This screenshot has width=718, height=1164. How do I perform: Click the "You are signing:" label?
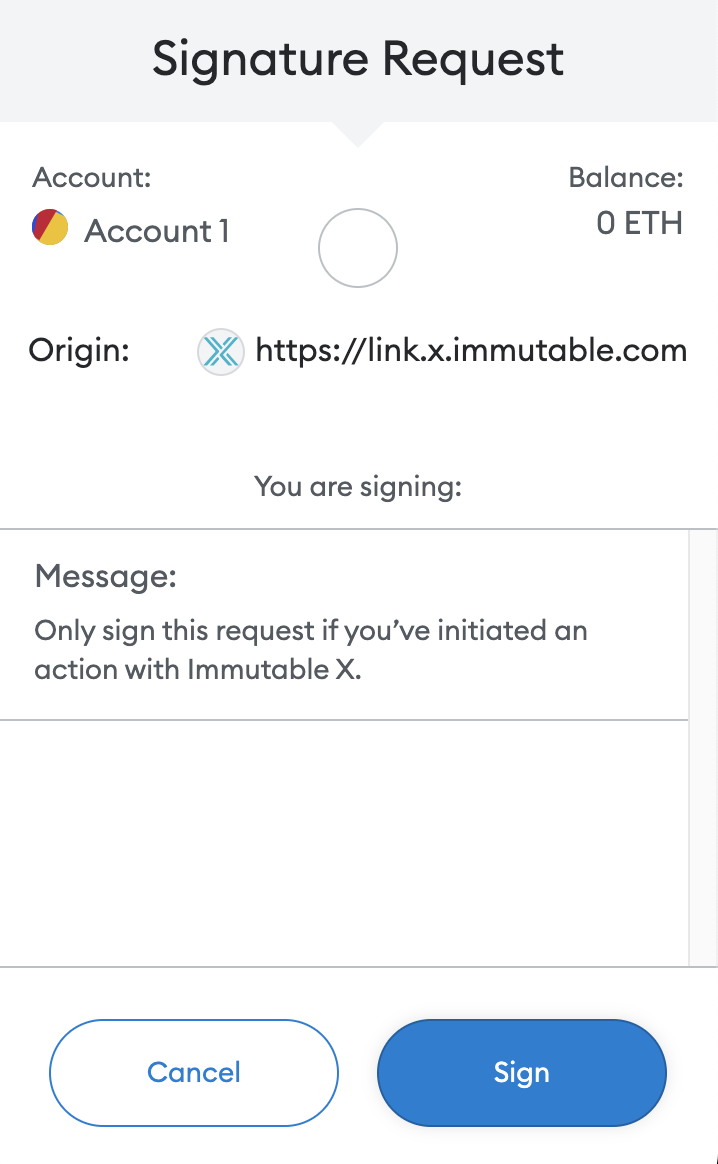(x=358, y=487)
